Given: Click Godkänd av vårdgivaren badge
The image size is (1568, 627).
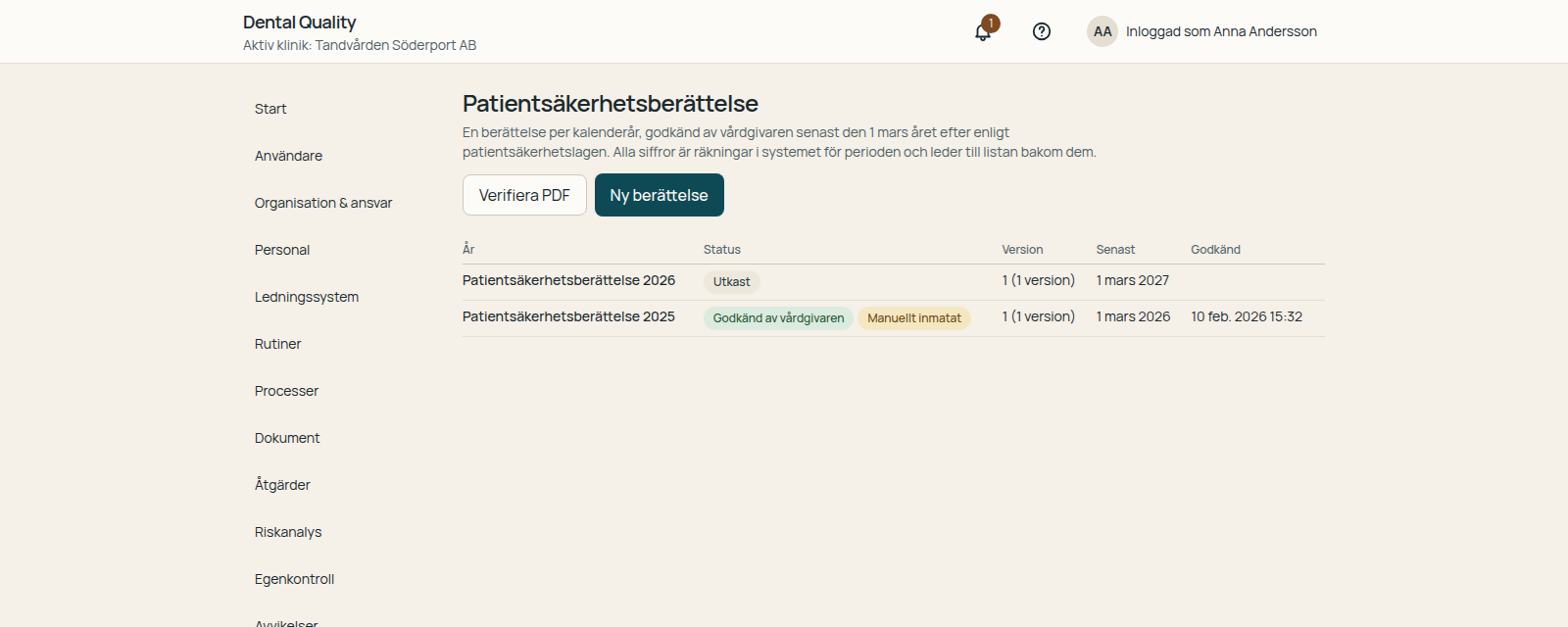Looking at the screenshot, I should pyautogui.click(x=778, y=318).
